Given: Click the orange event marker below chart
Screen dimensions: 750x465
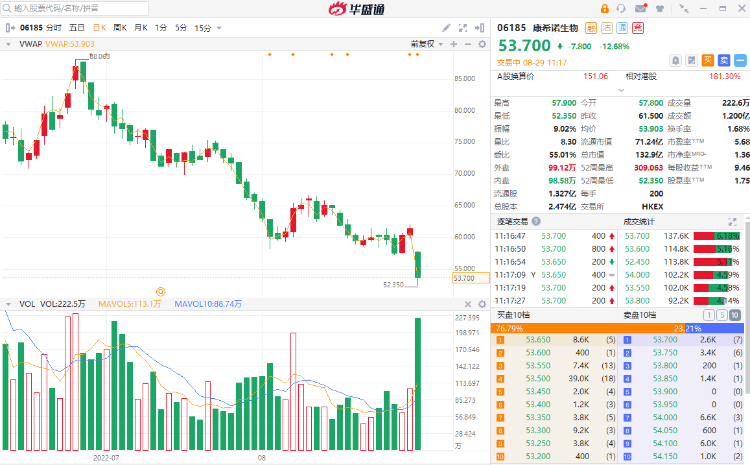Looking at the screenshot, I should [x=161, y=291].
